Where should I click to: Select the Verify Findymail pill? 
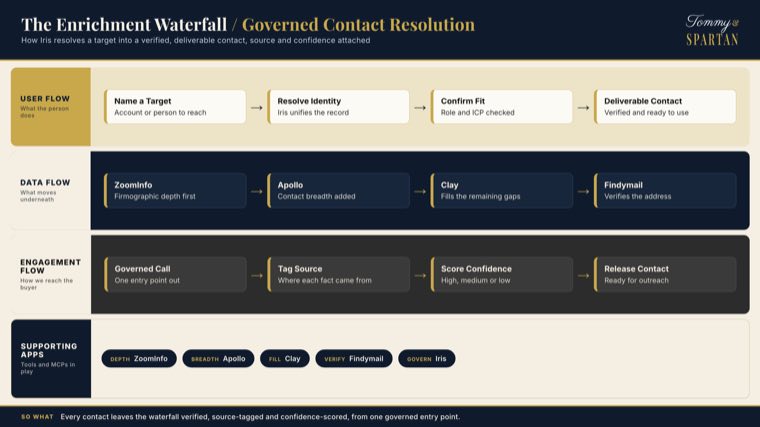pos(354,359)
